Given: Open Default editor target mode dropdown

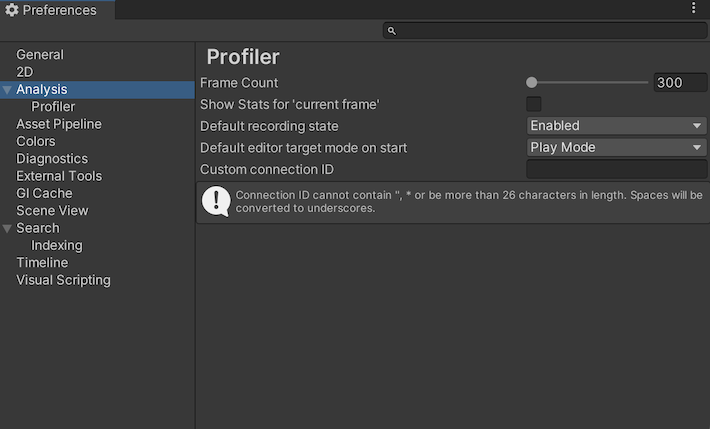Looking at the screenshot, I should pyautogui.click(x=617, y=148).
